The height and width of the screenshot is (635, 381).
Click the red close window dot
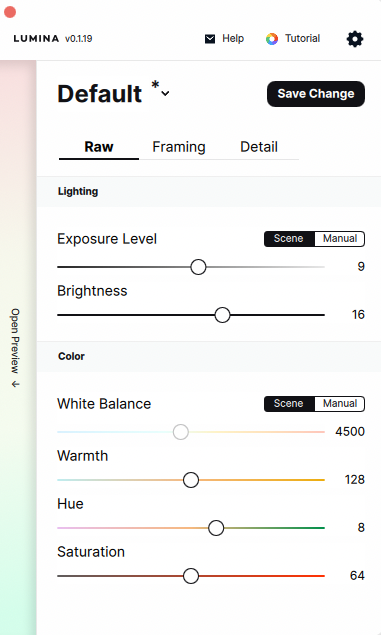[10, 12]
